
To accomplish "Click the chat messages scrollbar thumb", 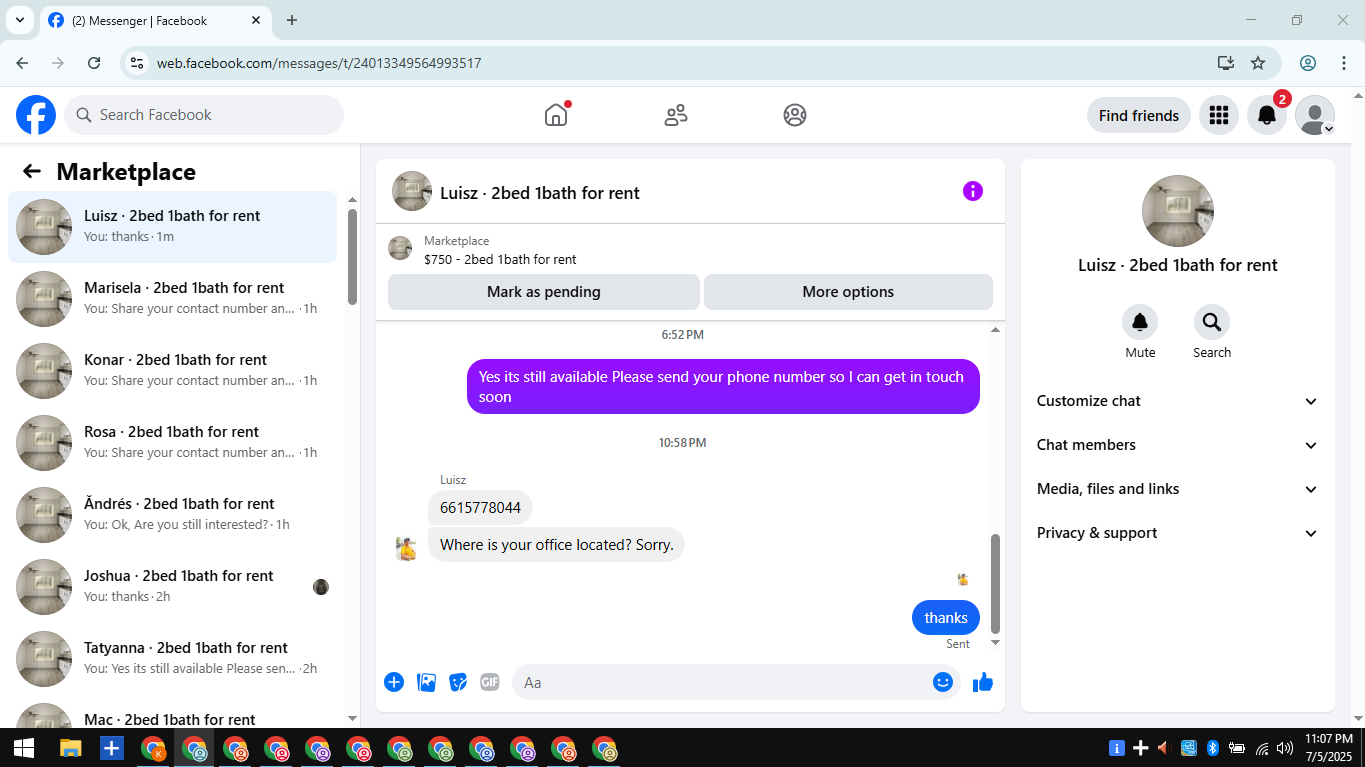I will pyautogui.click(x=995, y=583).
